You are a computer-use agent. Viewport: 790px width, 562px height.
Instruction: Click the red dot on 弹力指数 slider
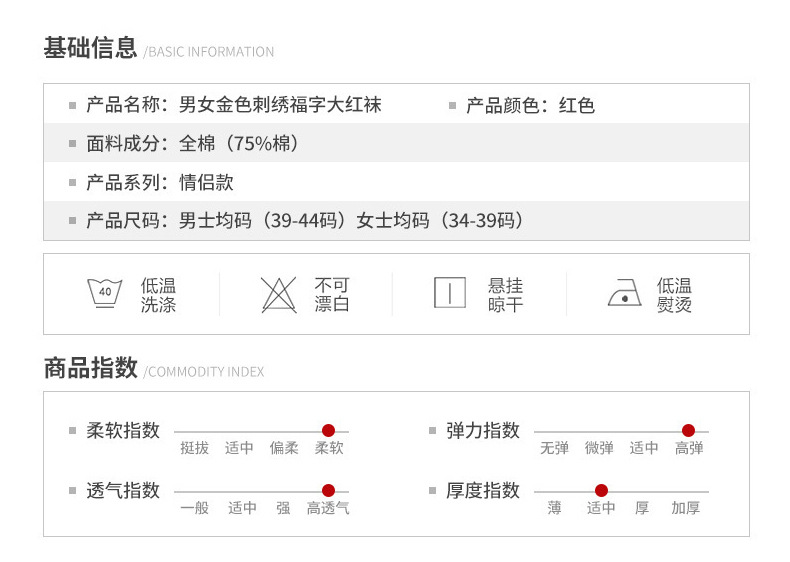(688, 431)
